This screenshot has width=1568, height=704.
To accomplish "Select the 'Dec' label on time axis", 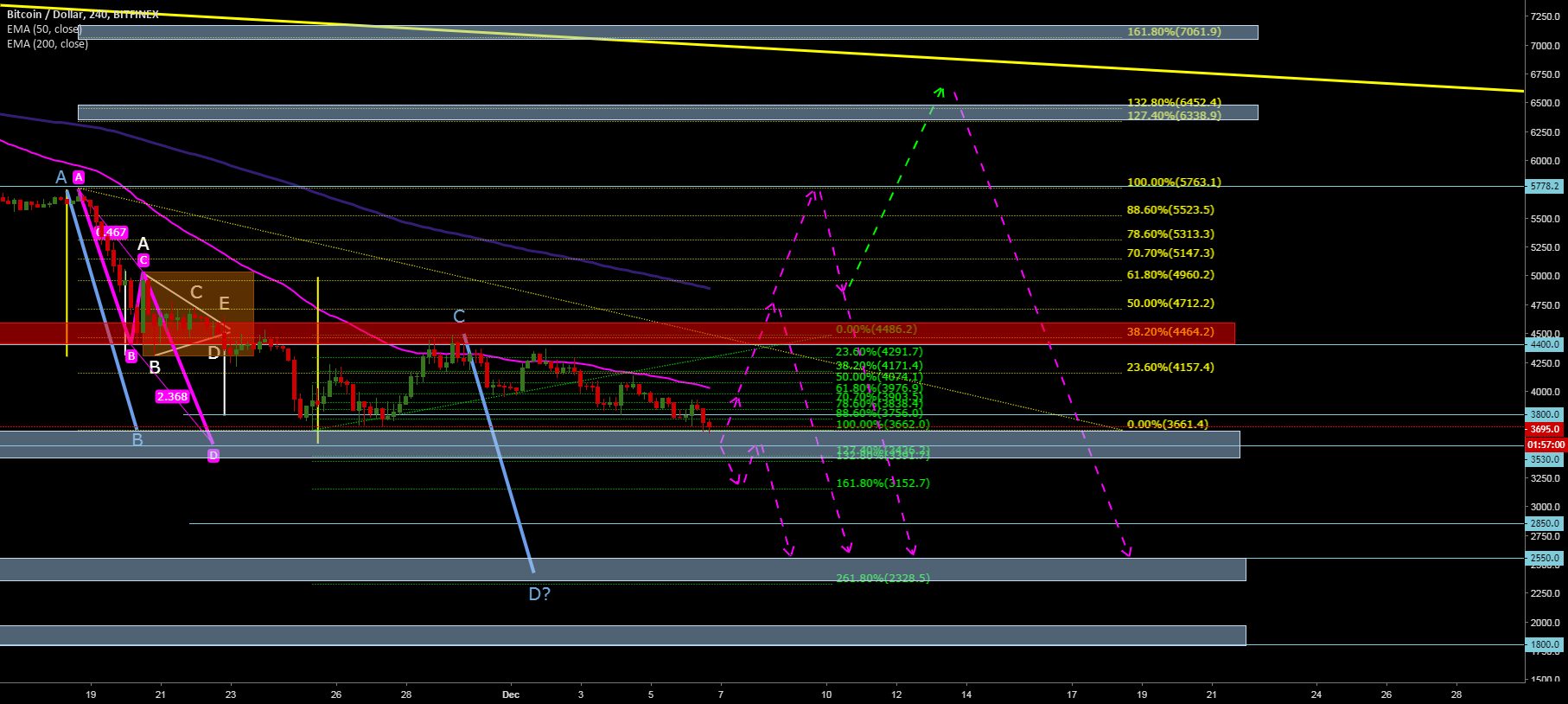I will point(511,694).
